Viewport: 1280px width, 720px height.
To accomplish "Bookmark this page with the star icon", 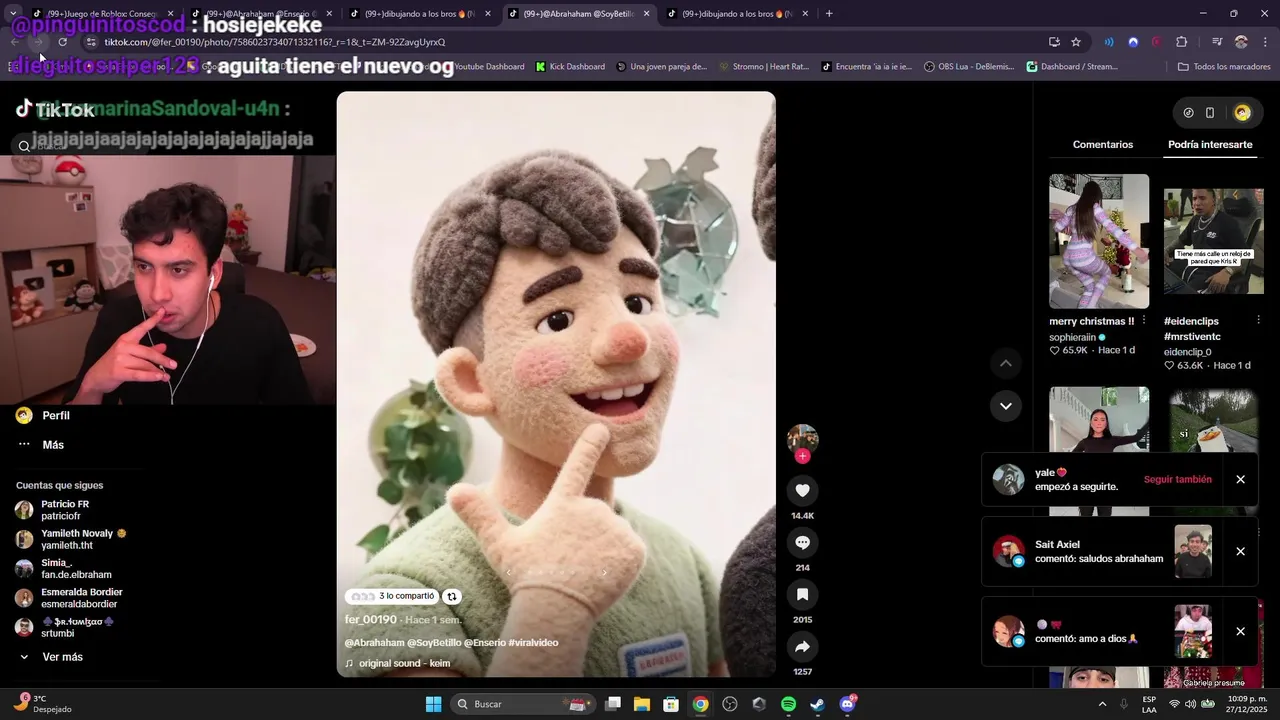I will (1076, 42).
